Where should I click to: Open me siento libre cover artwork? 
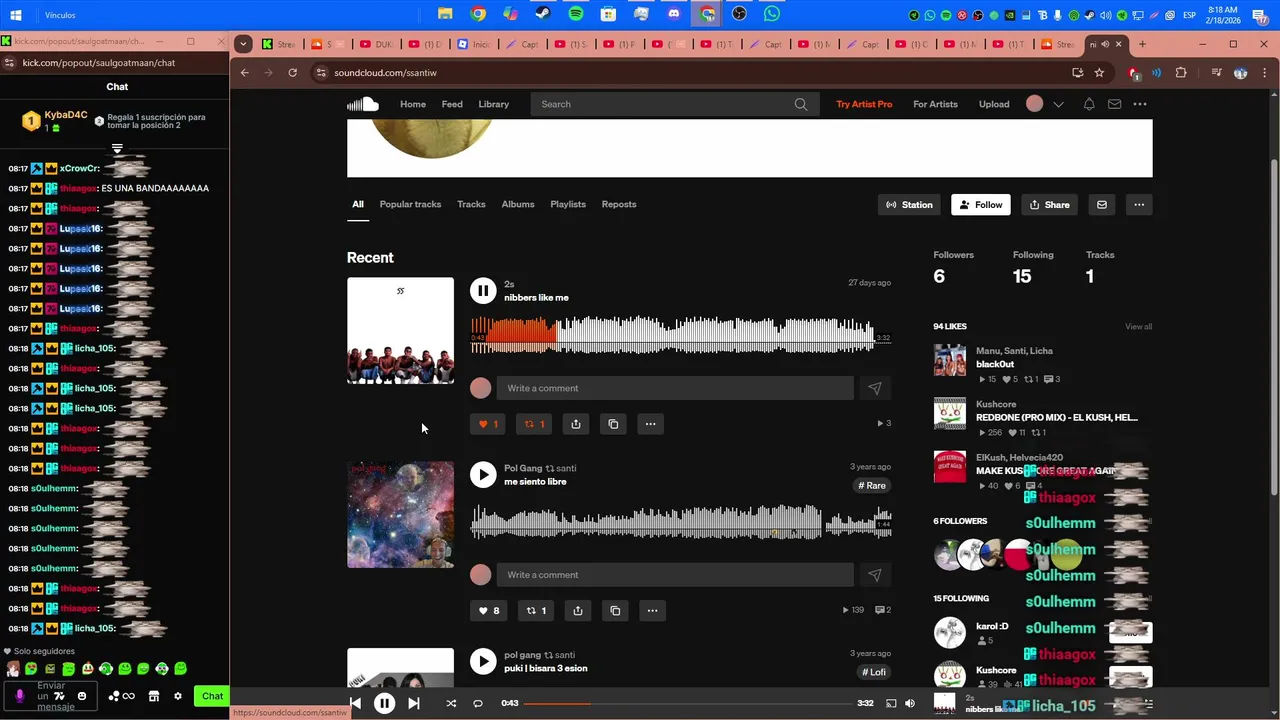click(x=400, y=515)
